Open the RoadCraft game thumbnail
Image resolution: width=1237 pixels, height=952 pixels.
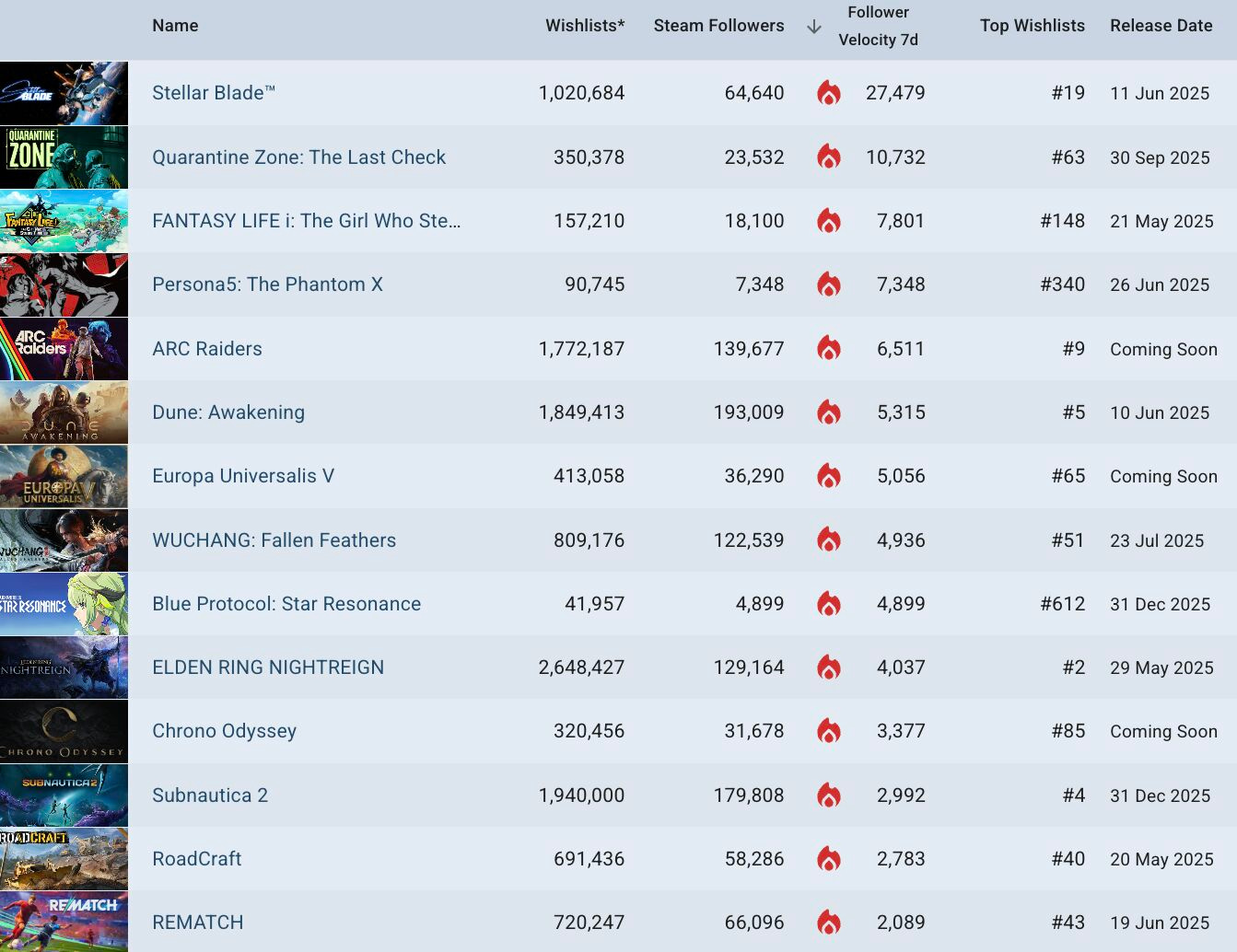pos(64,859)
